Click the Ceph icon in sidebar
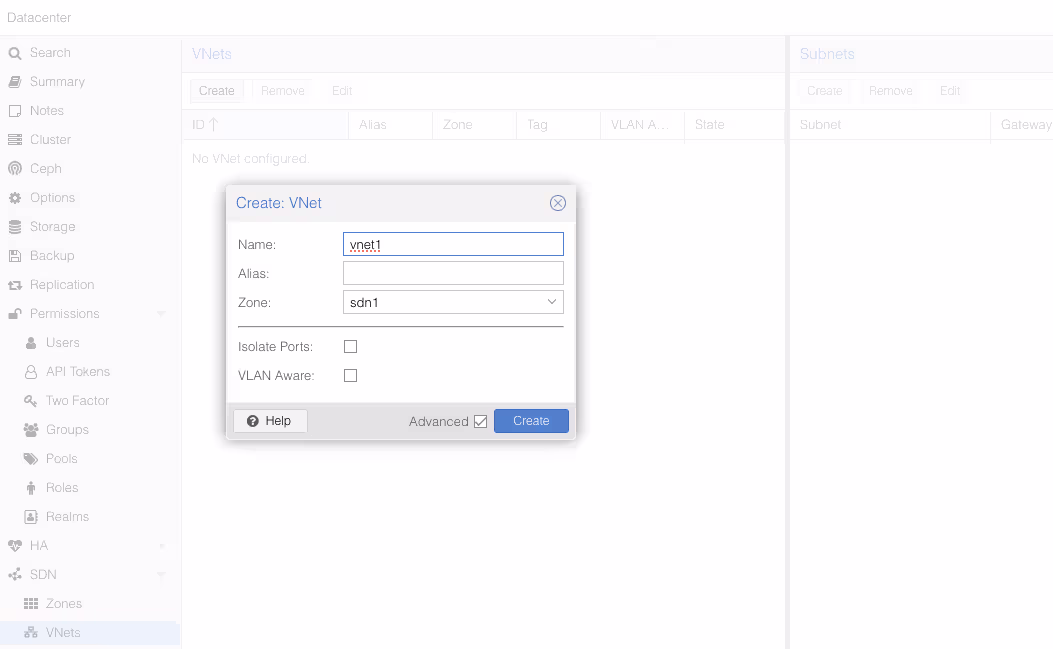This screenshot has height=649, width=1053. [x=15, y=169]
